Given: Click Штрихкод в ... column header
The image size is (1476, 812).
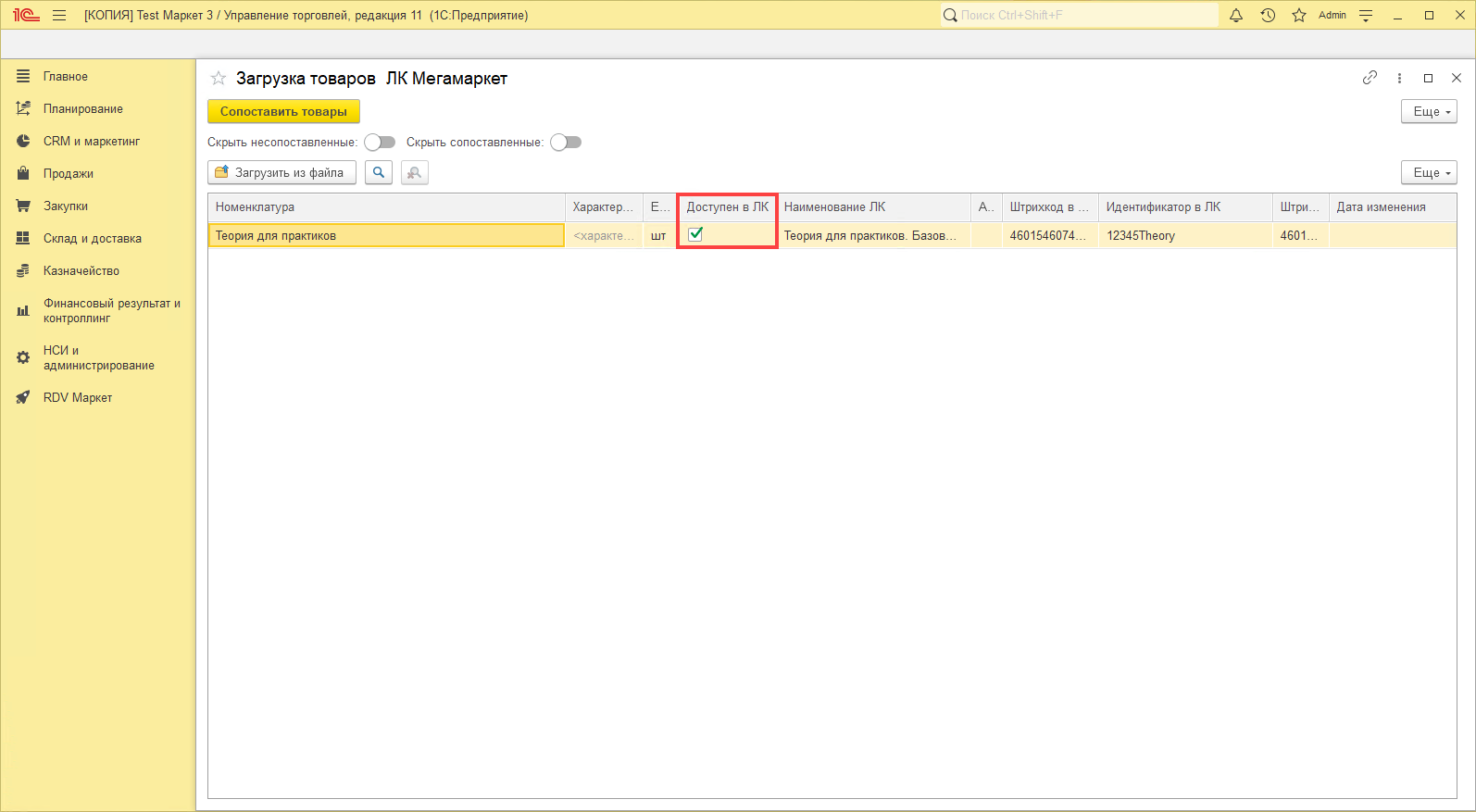Looking at the screenshot, I should click(x=1050, y=206).
